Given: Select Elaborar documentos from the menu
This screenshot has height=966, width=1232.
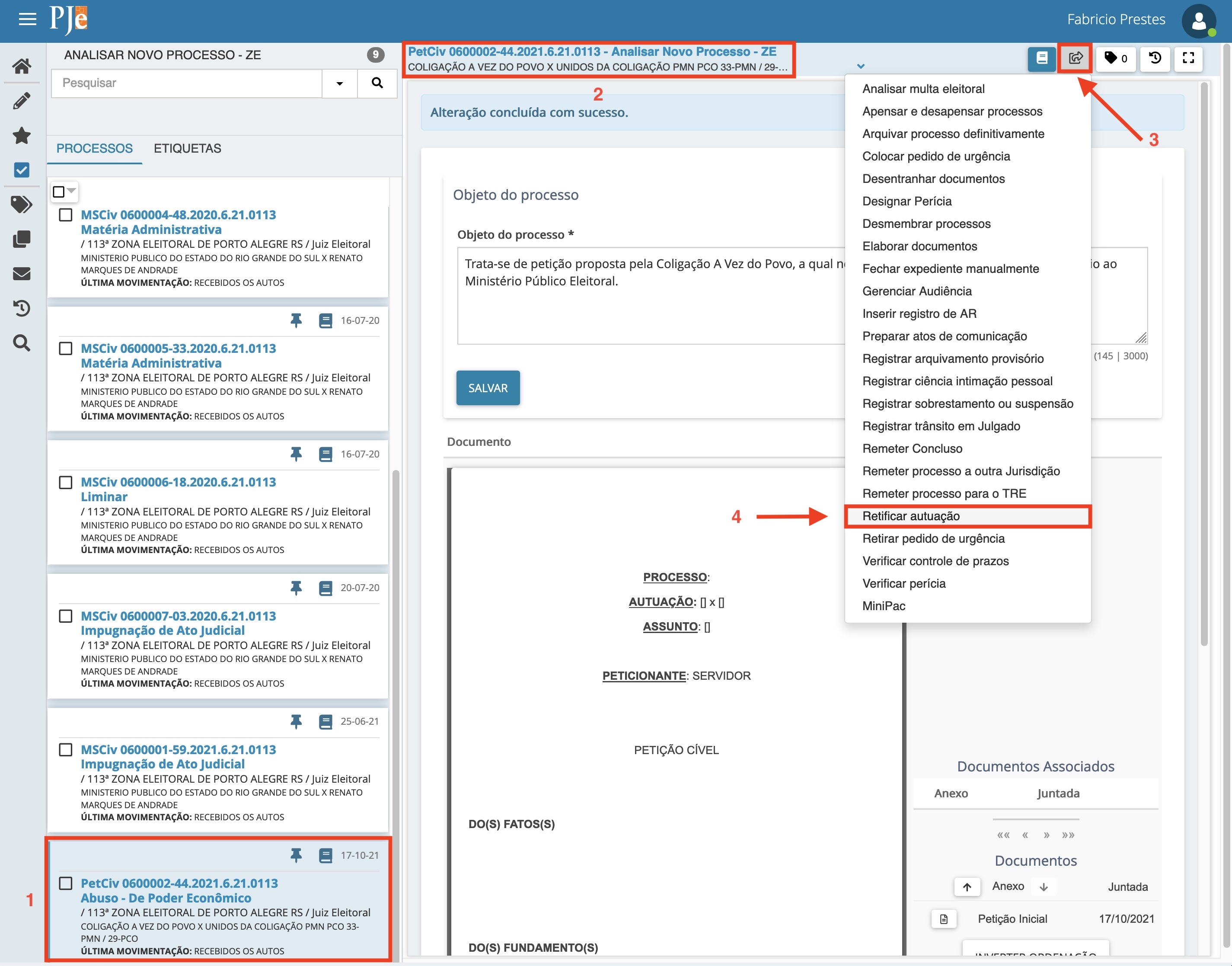Looking at the screenshot, I should coord(967,246).
